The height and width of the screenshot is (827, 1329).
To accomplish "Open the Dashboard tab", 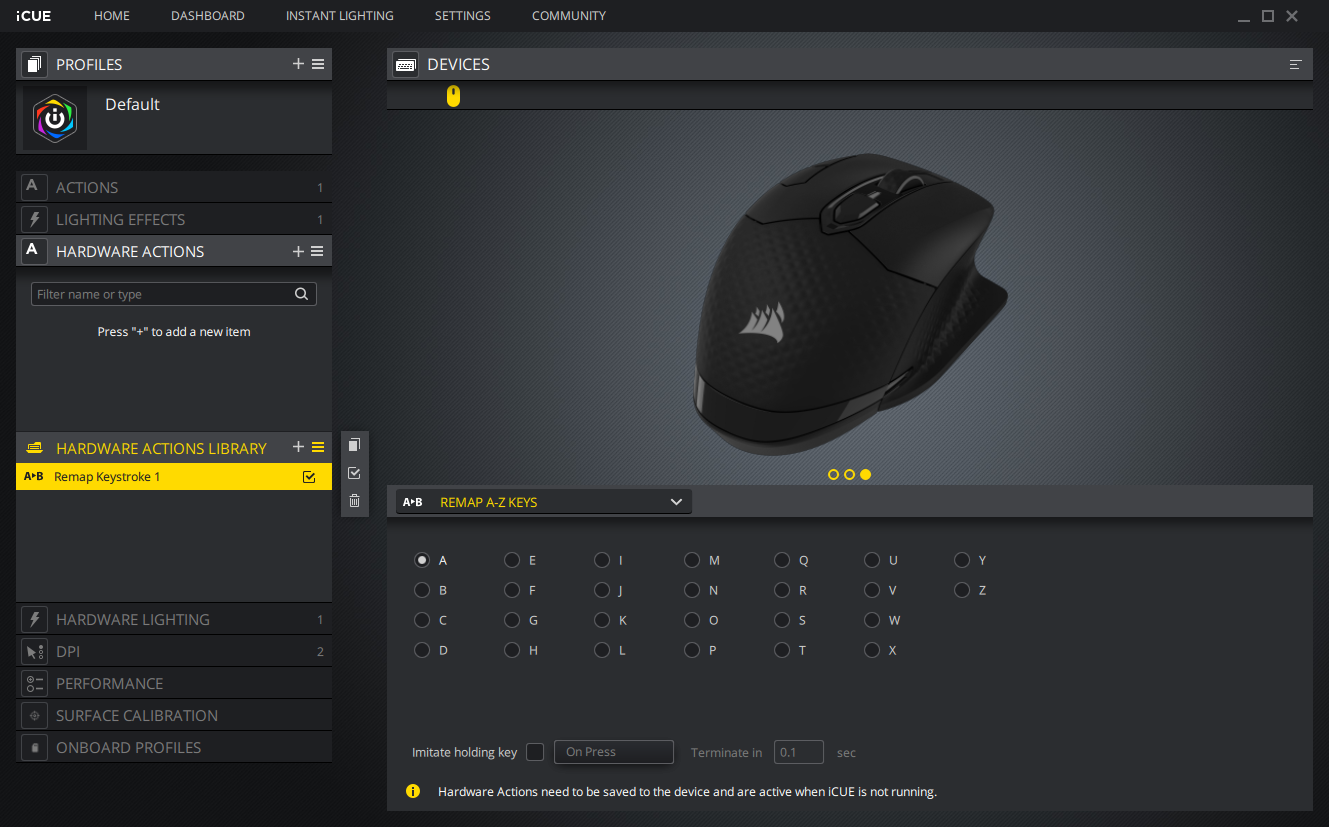I will click(208, 16).
